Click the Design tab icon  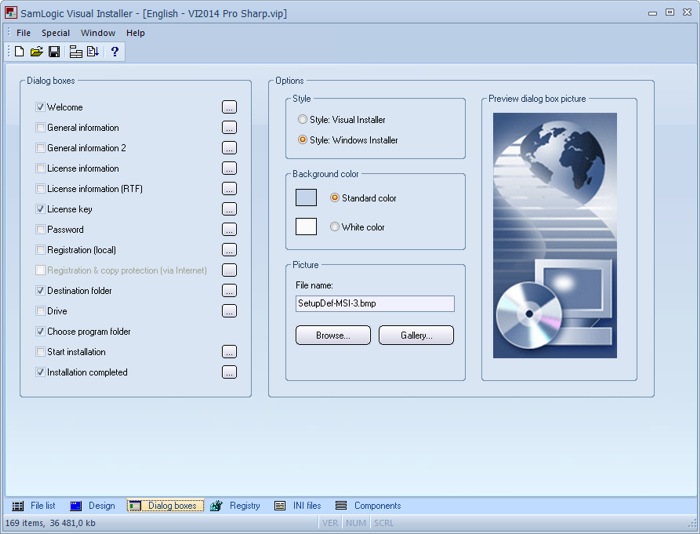pyautogui.click(x=76, y=506)
